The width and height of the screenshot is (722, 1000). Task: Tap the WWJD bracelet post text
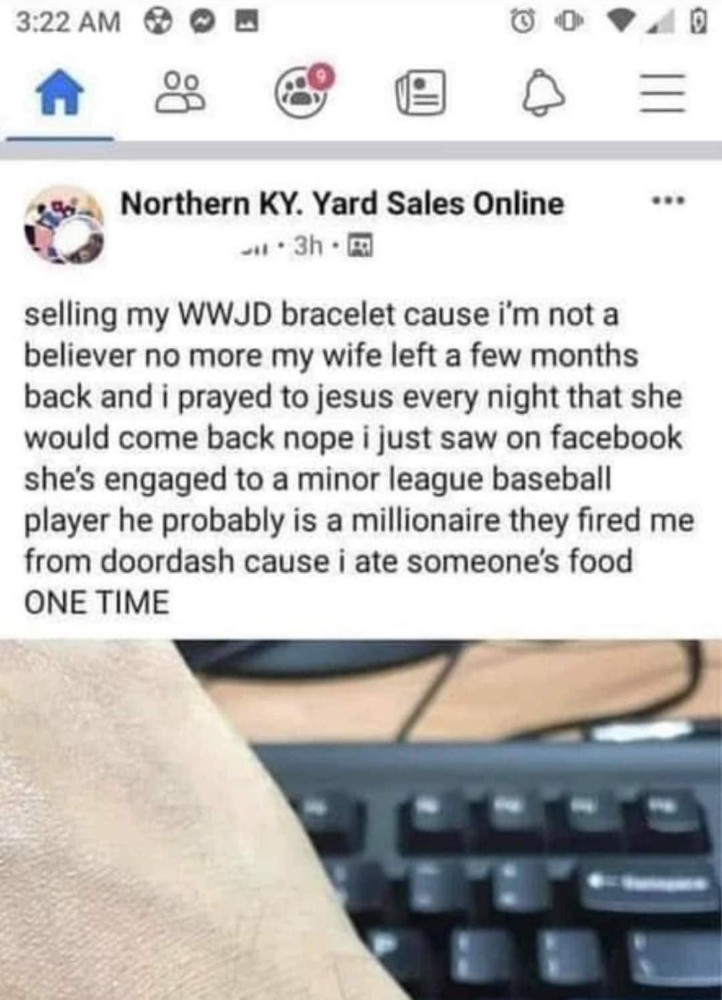coord(359,459)
